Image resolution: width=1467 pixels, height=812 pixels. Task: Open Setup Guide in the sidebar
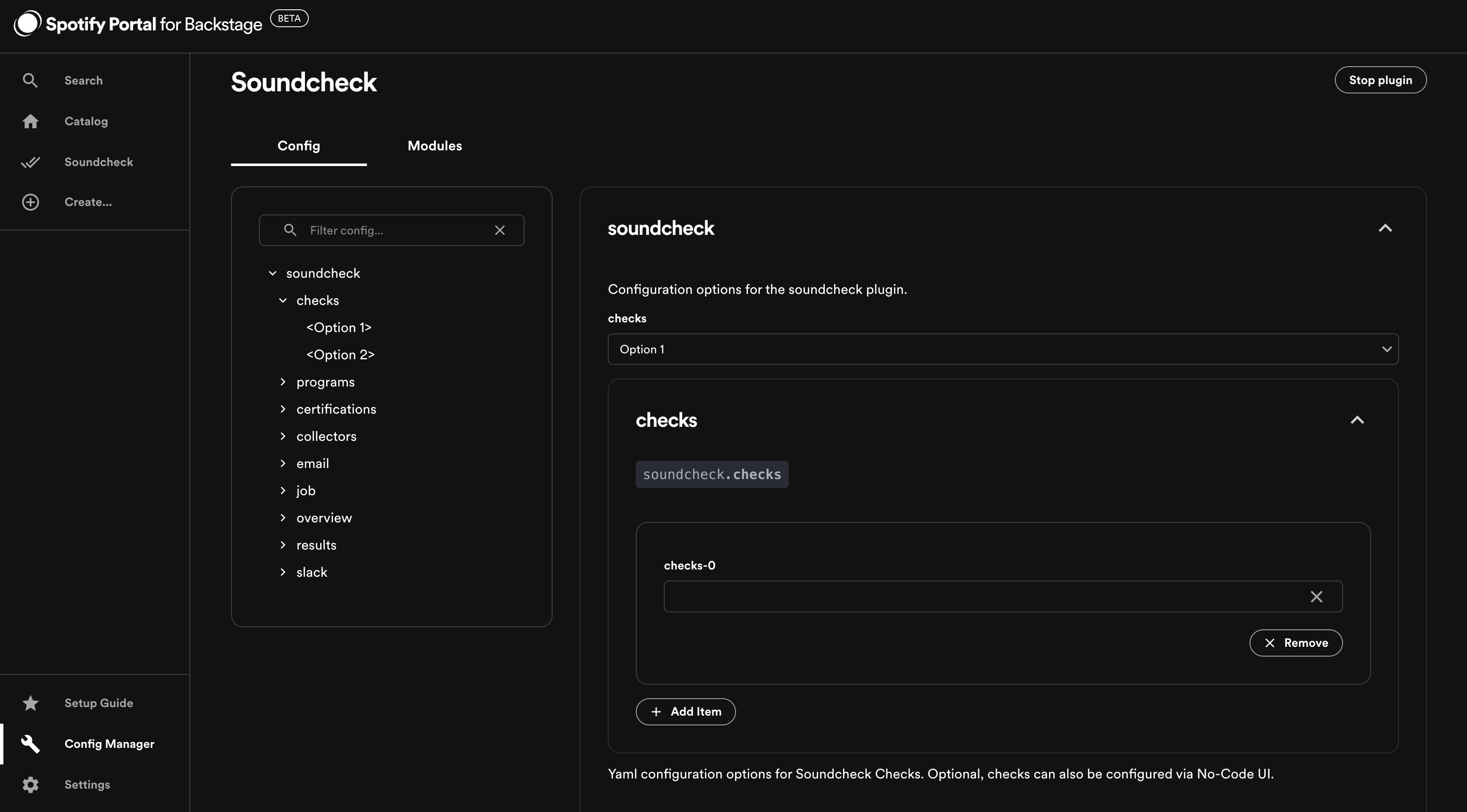pyautogui.click(x=95, y=703)
